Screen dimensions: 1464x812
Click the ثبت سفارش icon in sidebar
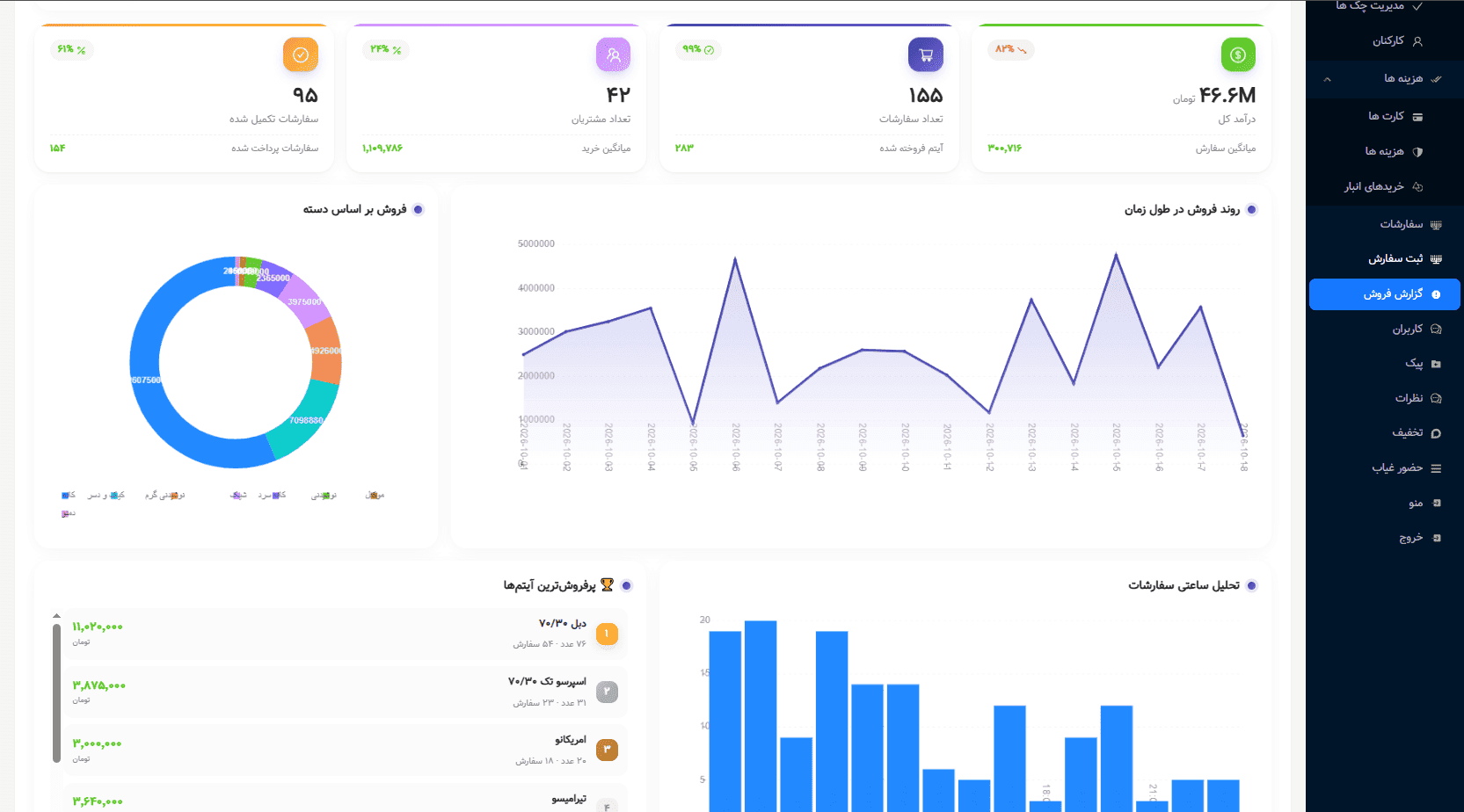coord(1436,258)
